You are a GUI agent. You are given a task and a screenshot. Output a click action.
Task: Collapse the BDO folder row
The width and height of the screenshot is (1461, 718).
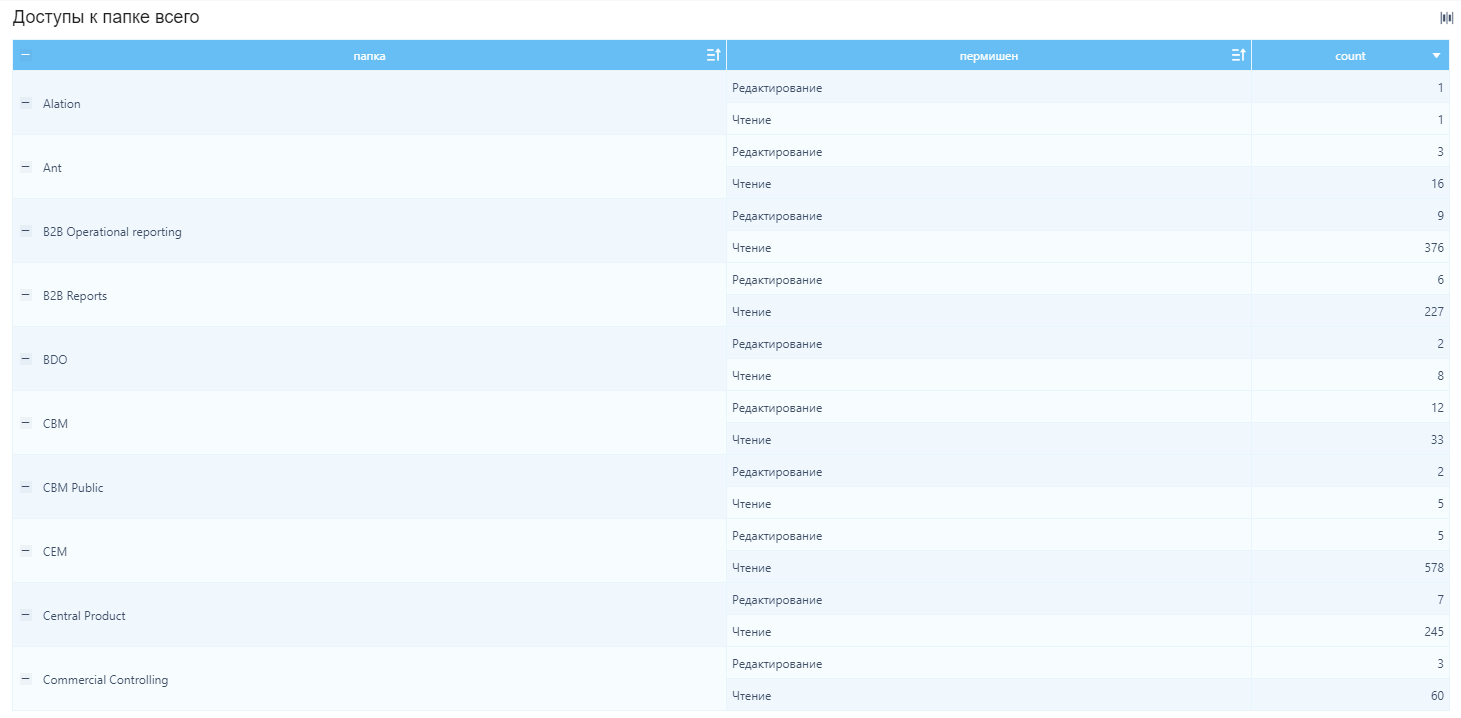pos(26,359)
